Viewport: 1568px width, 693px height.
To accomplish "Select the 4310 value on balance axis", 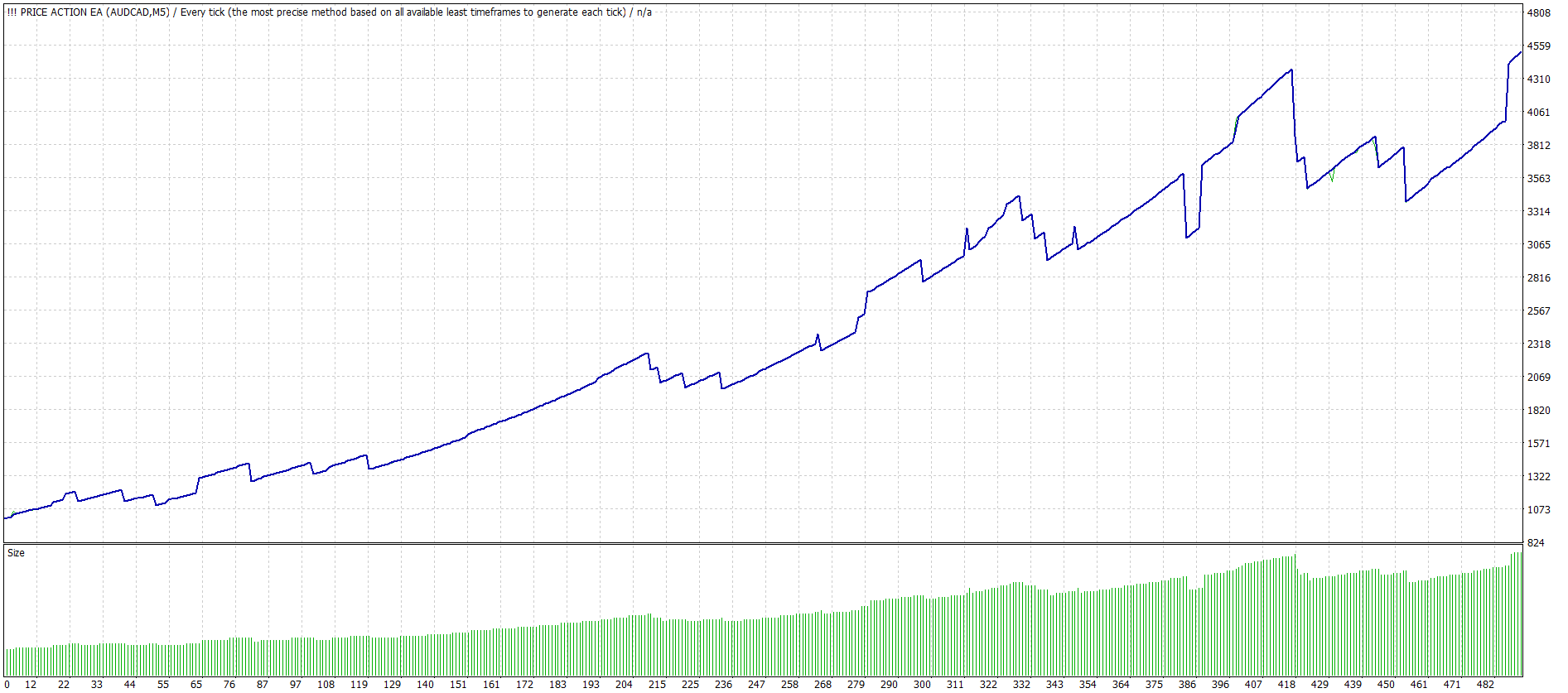I will click(x=1539, y=79).
